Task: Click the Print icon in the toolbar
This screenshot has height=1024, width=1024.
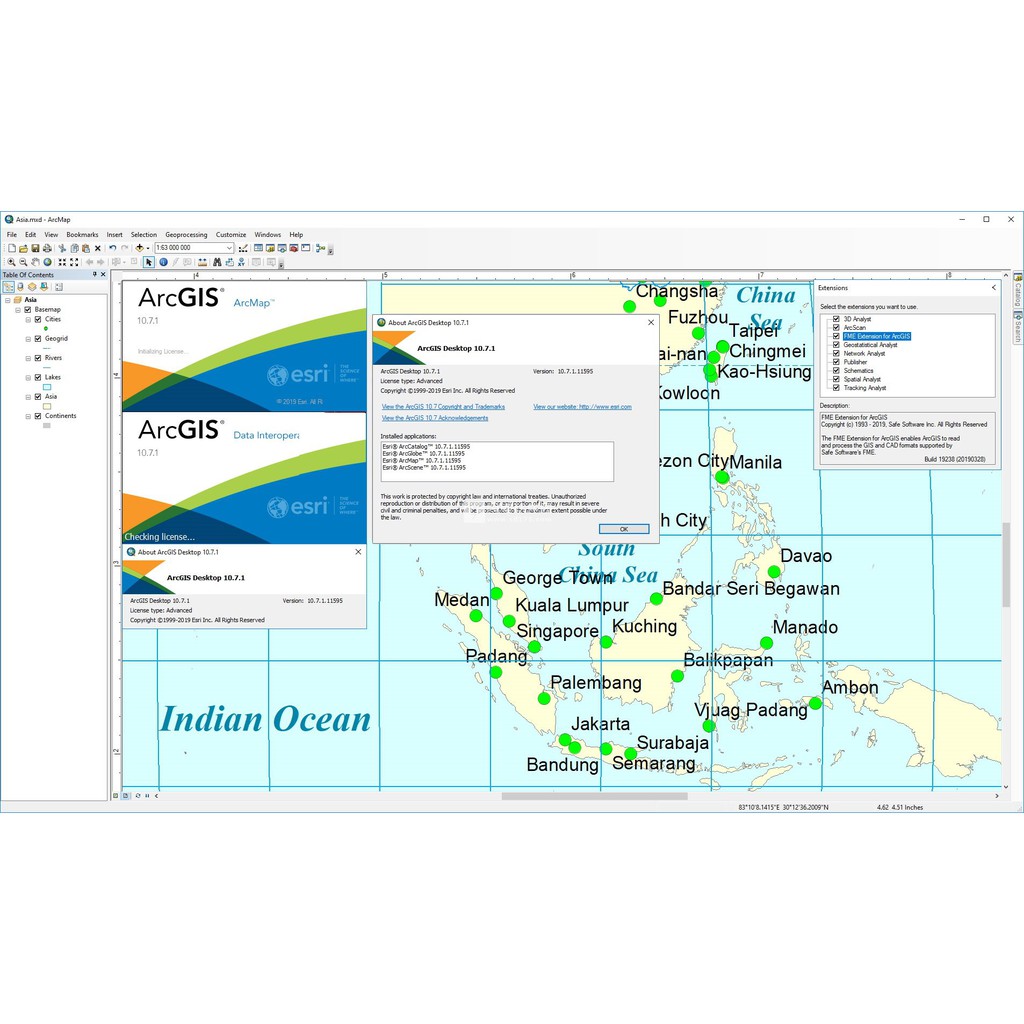Action: [47, 248]
